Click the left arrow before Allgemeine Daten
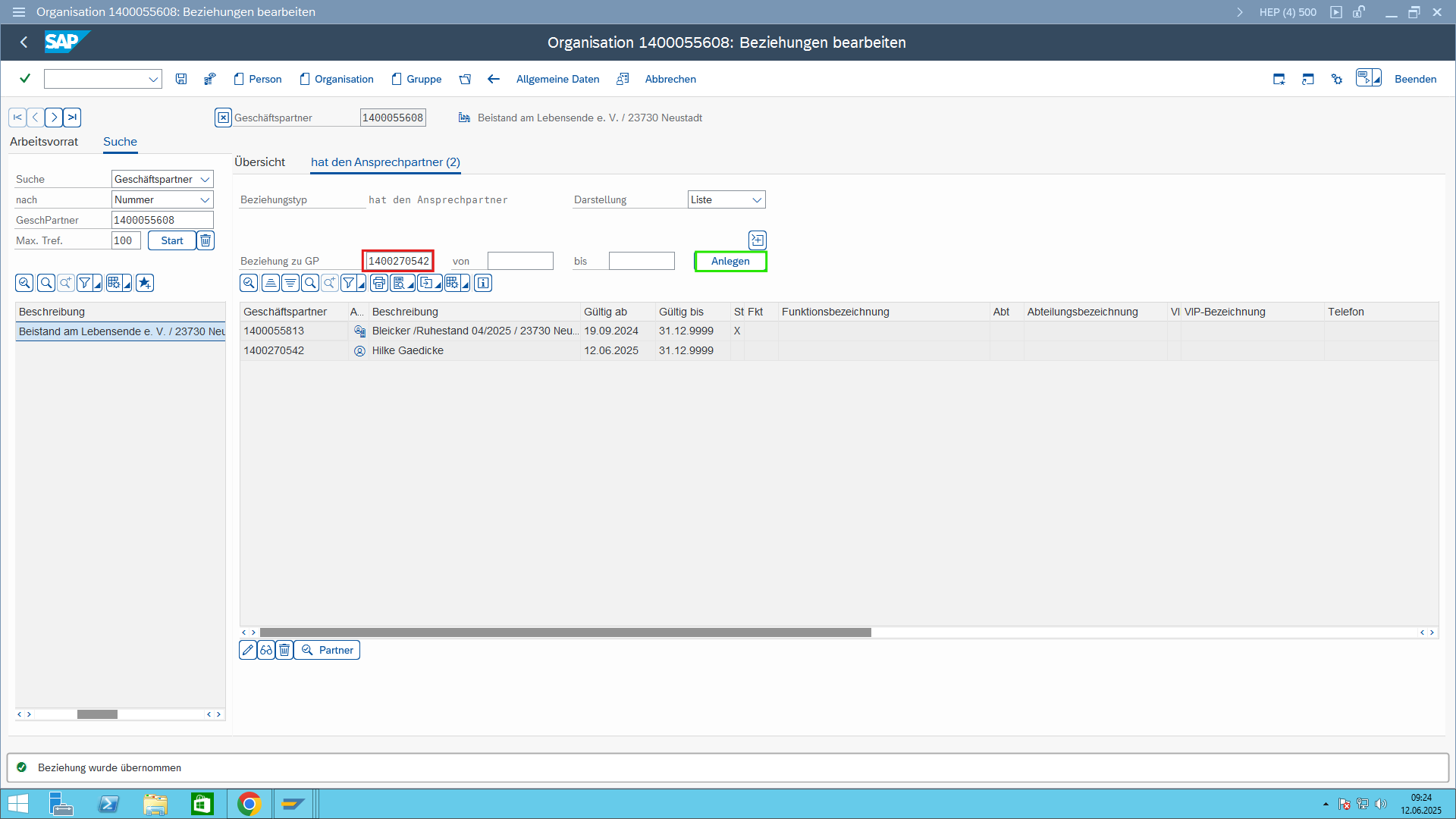 click(x=494, y=79)
